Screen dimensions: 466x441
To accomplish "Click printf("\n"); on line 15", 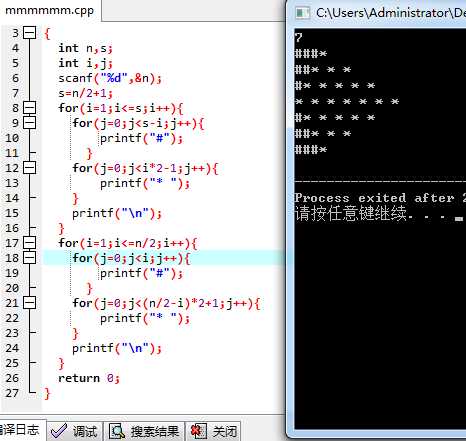I will (117, 213).
